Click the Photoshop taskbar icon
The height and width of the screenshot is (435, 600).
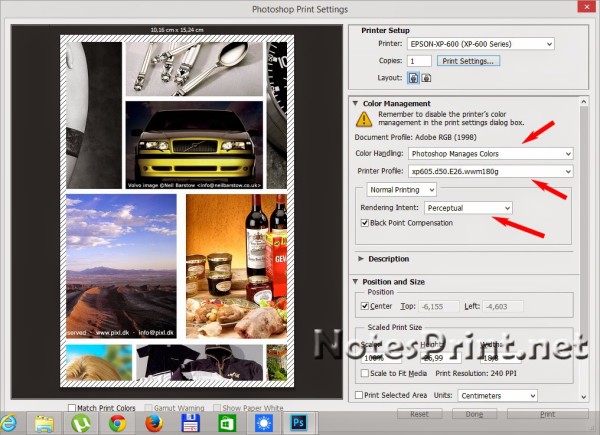tap(298, 424)
